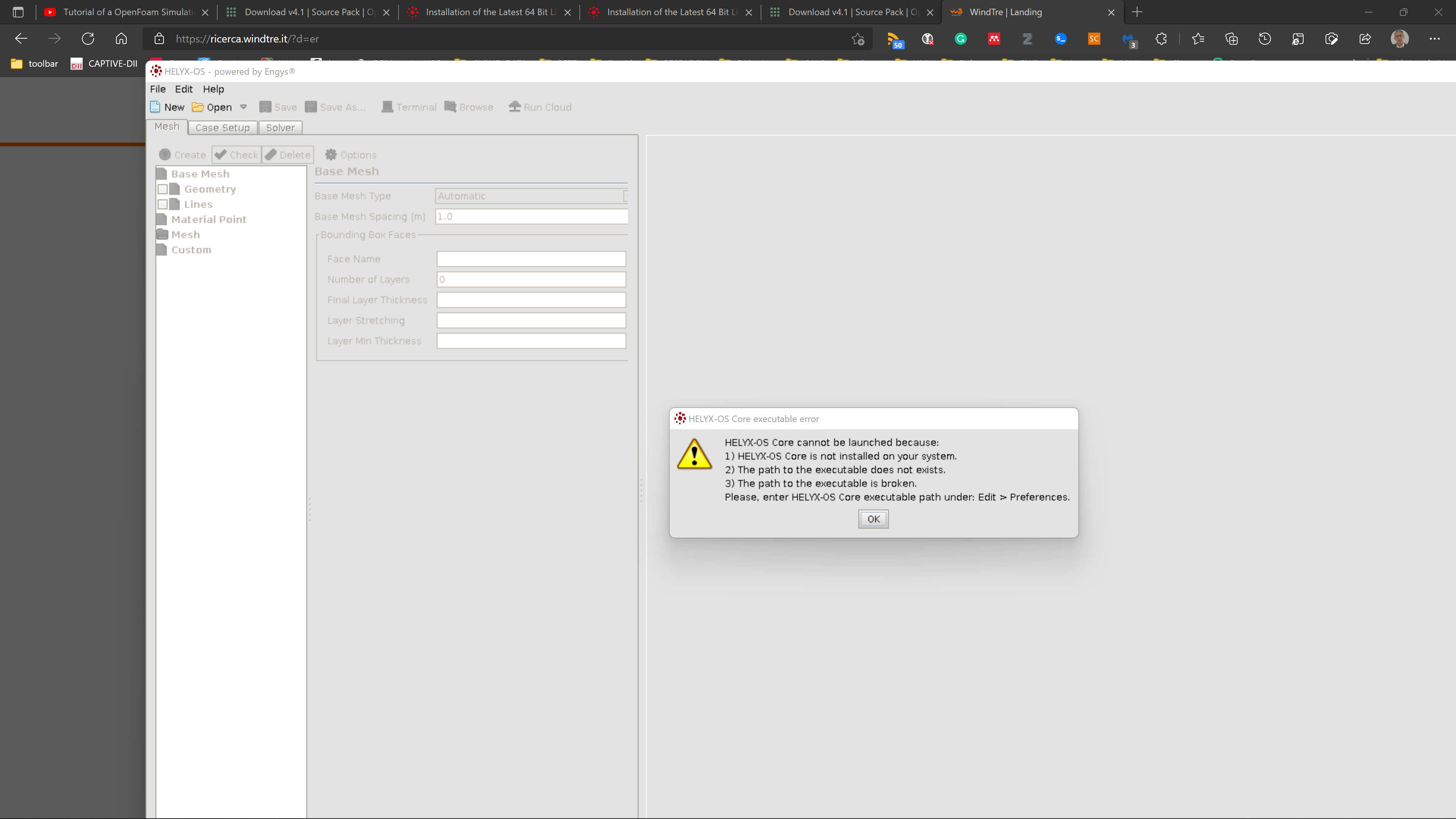Open the Base Mesh Options
1456x819 pixels.
coord(350,154)
